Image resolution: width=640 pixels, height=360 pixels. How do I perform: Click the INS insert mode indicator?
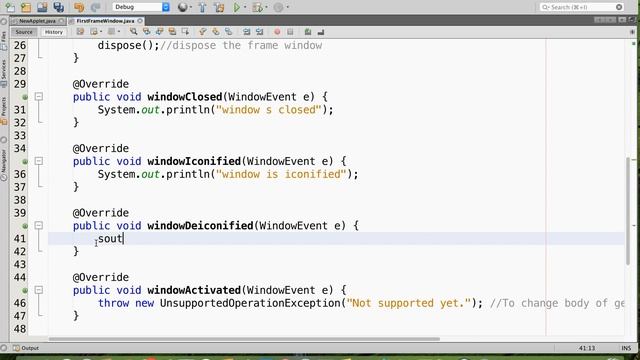pyautogui.click(x=626, y=348)
